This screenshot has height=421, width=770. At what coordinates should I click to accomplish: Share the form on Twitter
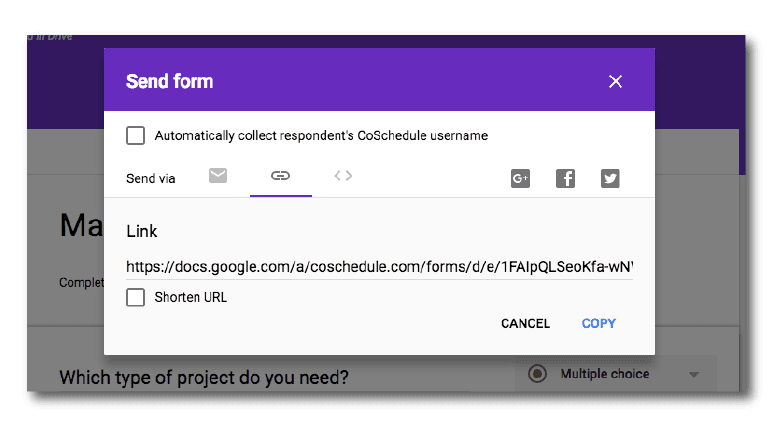click(x=610, y=179)
